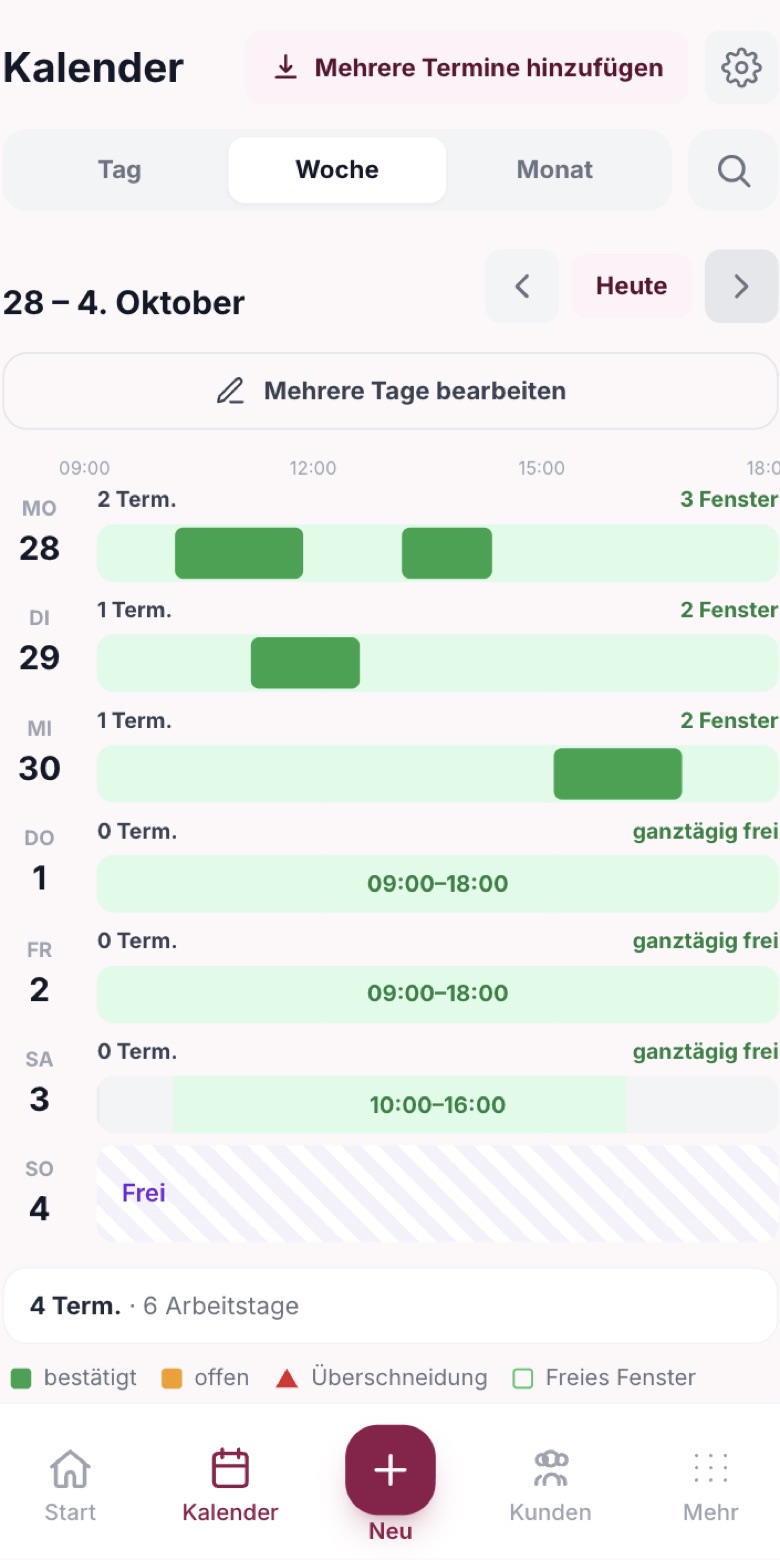Open Kunden customers icon

pyautogui.click(x=550, y=1469)
